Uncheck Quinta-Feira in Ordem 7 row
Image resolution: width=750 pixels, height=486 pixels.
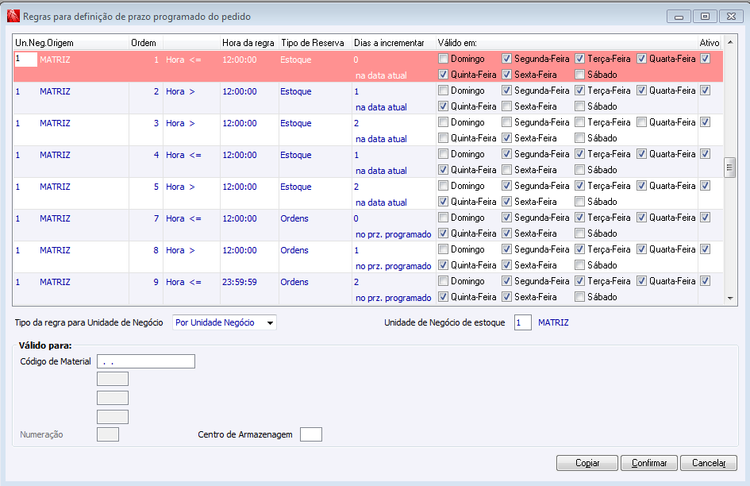[443, 233]
